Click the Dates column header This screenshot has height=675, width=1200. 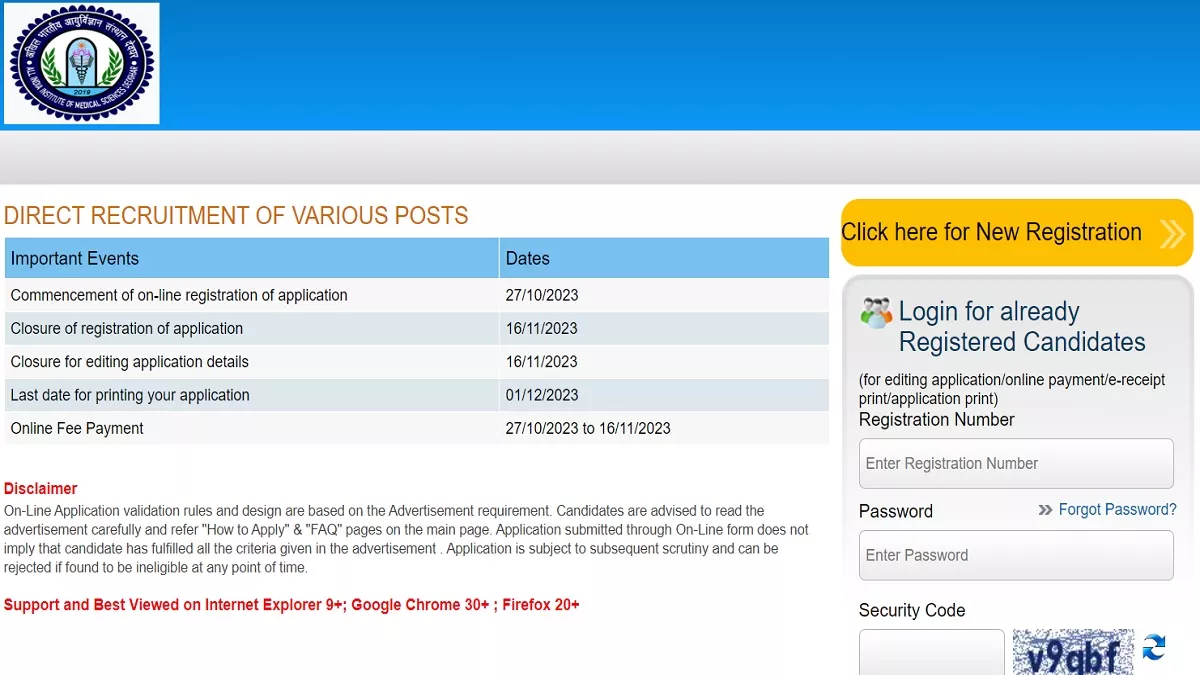coord(528,258)
